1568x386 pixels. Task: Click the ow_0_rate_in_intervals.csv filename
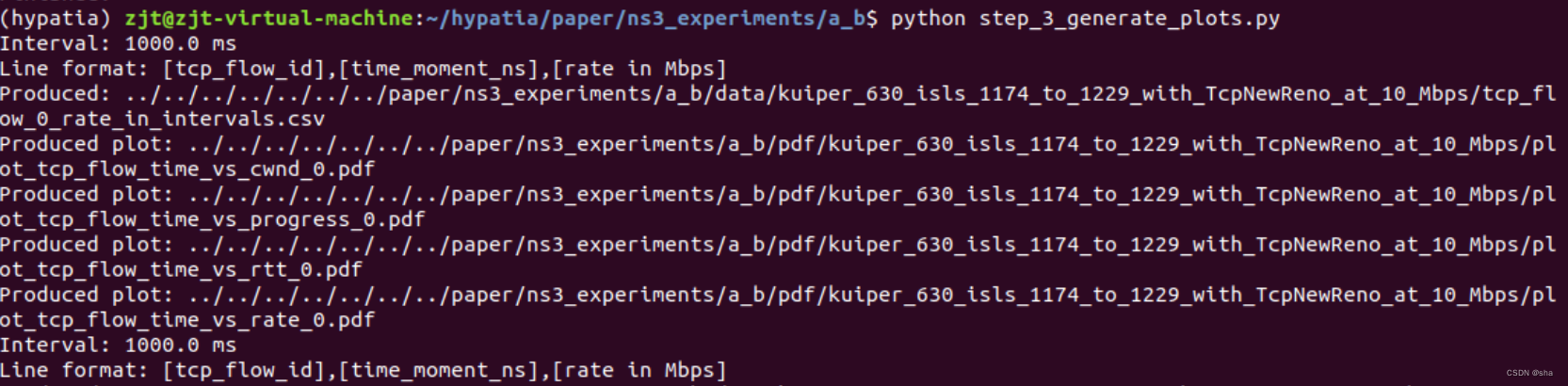click(162, 119)
